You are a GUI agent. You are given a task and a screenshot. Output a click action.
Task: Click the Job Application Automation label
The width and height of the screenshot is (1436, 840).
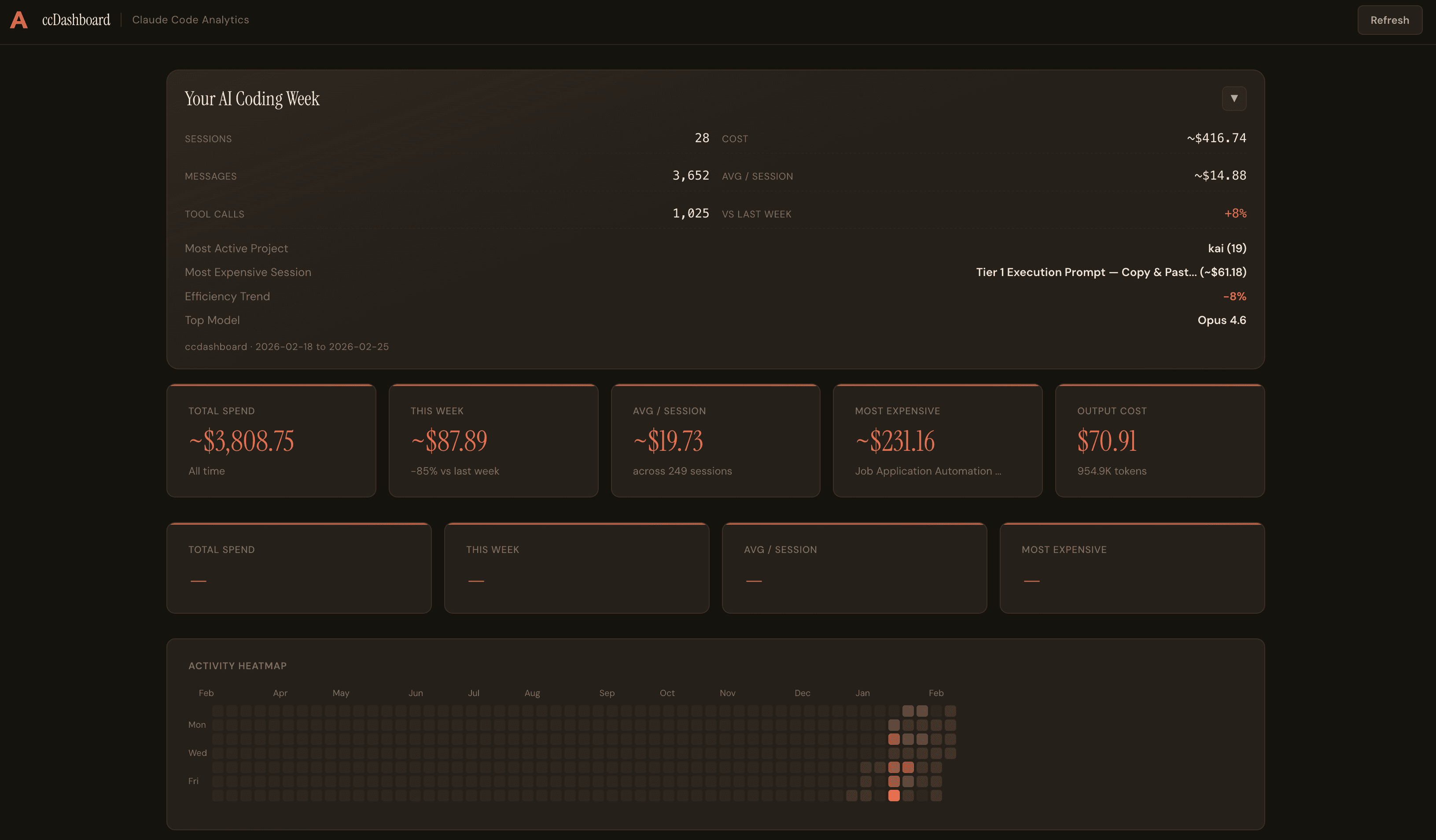[928, 471]
